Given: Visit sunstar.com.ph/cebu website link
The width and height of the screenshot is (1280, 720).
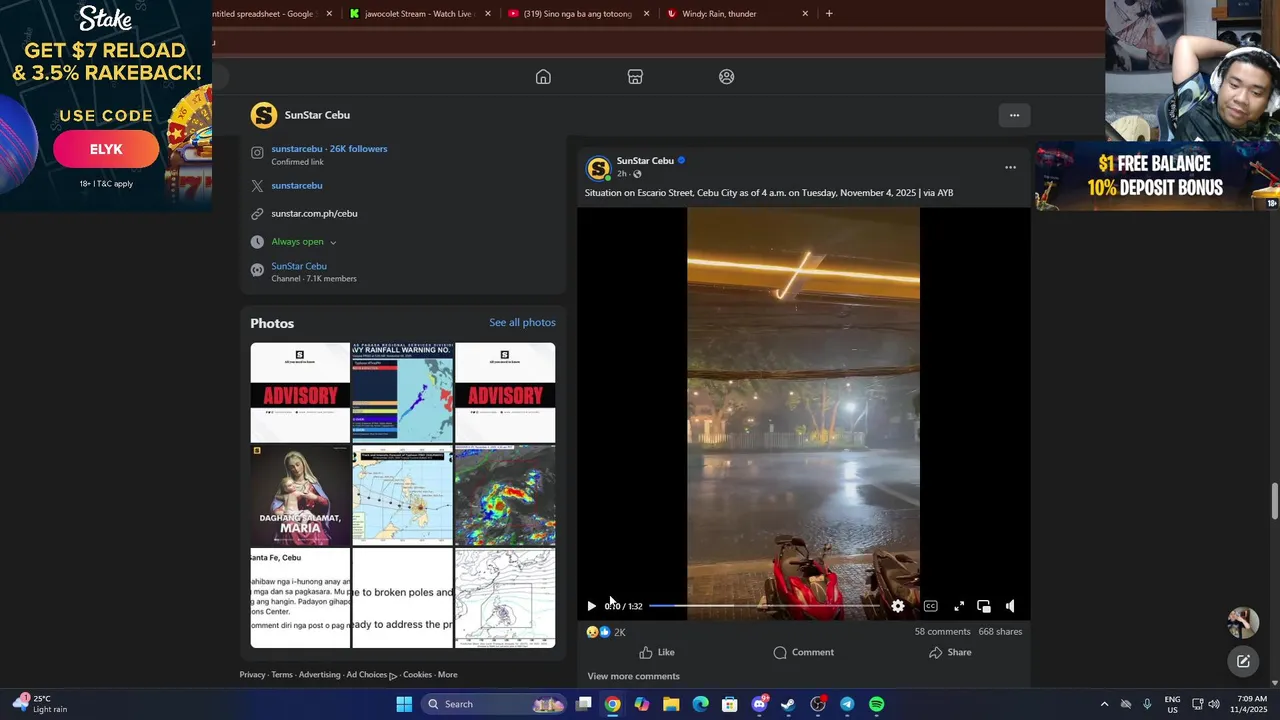Looking at the screenshot, I should 314,213.
